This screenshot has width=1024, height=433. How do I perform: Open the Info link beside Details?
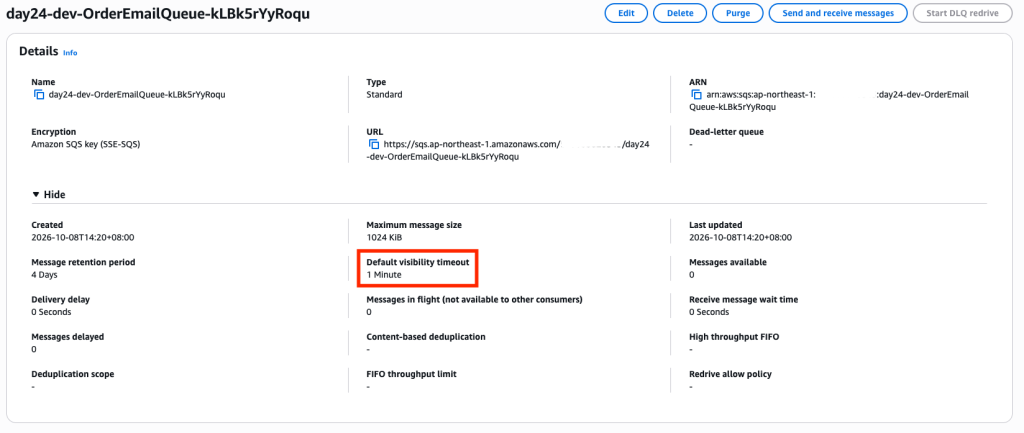coord(70,53)
